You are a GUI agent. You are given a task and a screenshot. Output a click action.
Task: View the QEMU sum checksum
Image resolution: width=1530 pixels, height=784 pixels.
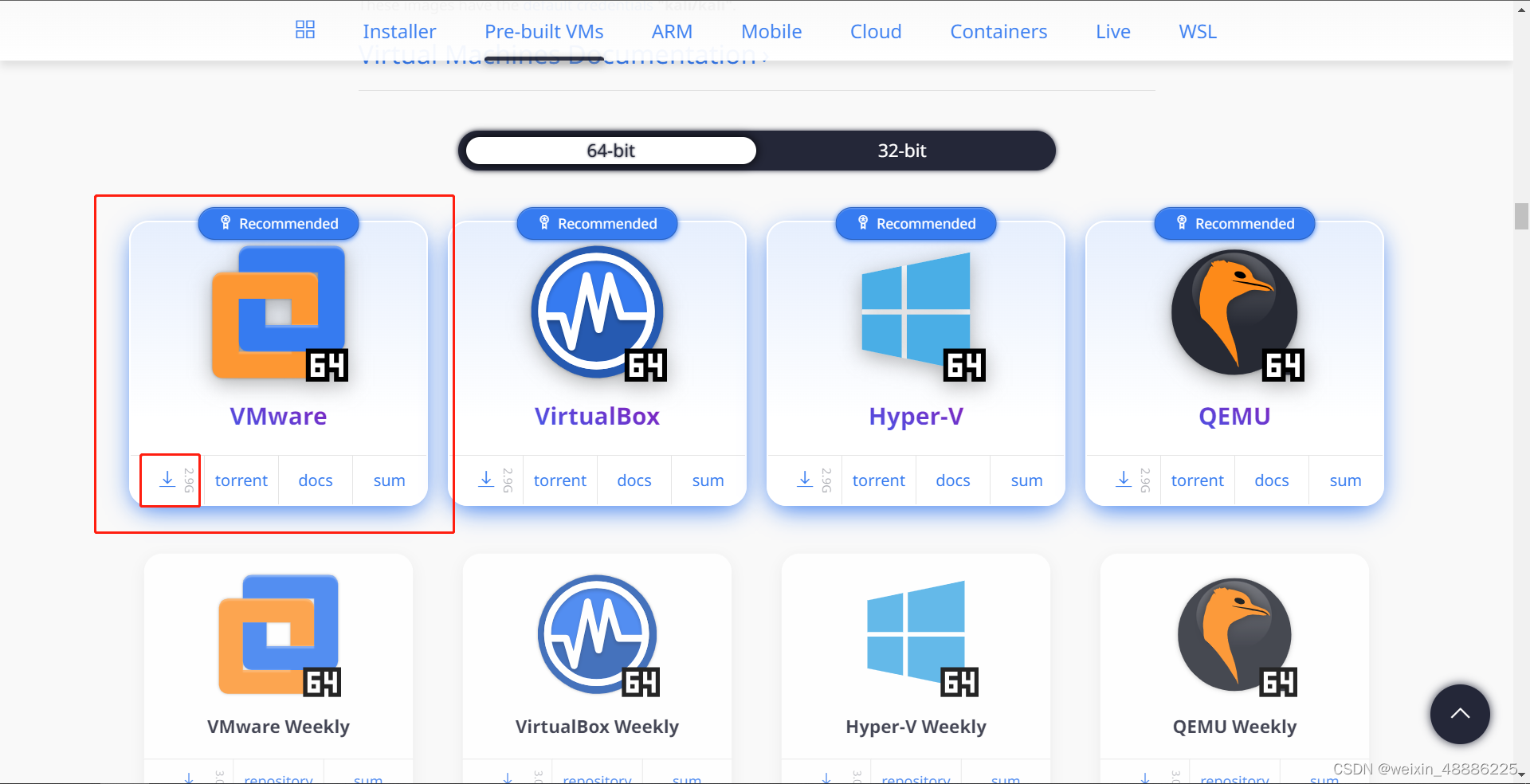tap(1346, 480)
